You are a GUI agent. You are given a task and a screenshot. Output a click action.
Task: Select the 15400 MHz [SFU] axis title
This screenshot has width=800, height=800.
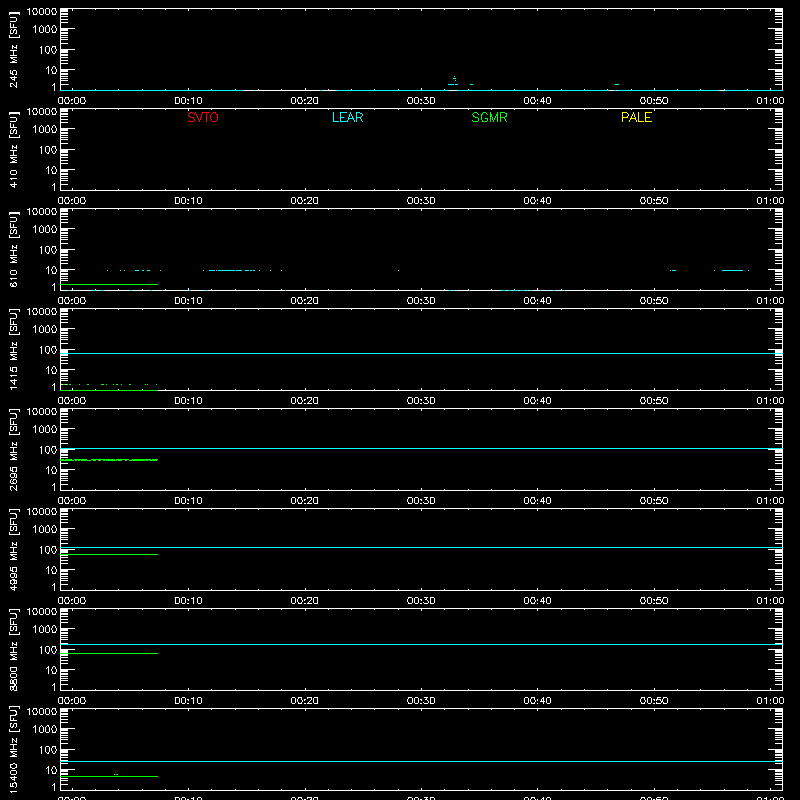click(x=13, y=749)
